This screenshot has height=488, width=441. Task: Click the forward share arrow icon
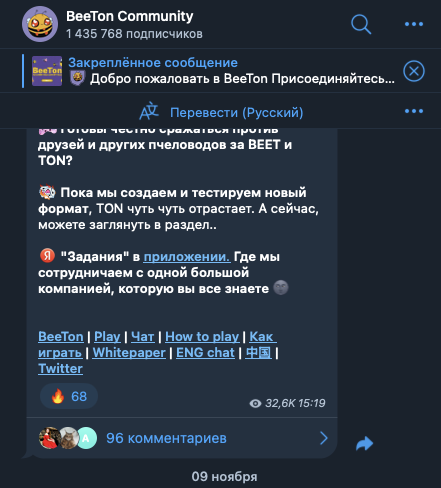point(364,443)
